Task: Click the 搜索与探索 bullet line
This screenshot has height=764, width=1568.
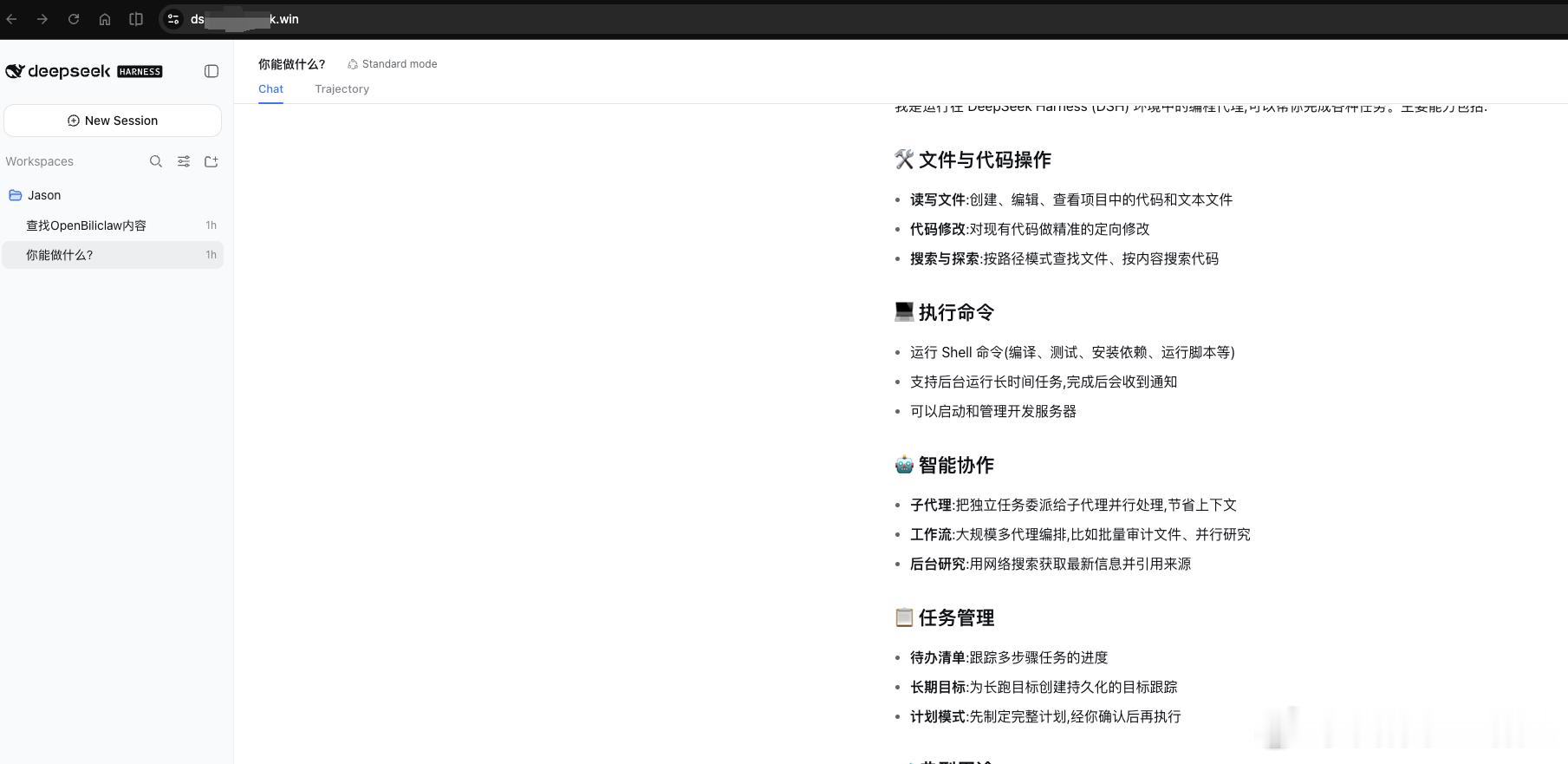Action: (1064, 258)
